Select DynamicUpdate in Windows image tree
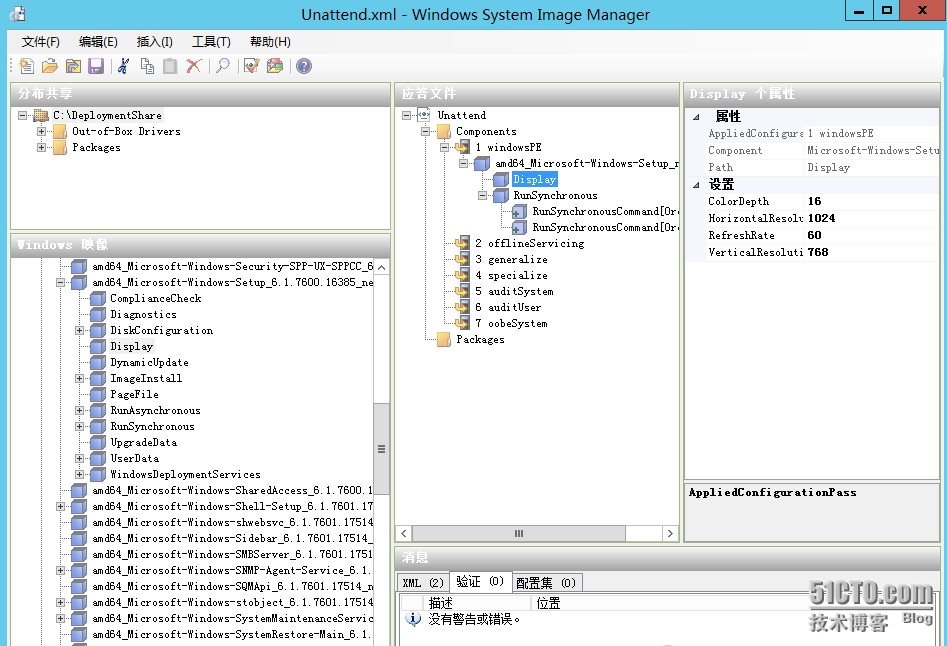Screen dimensions: 947x646 coord(149,362)
